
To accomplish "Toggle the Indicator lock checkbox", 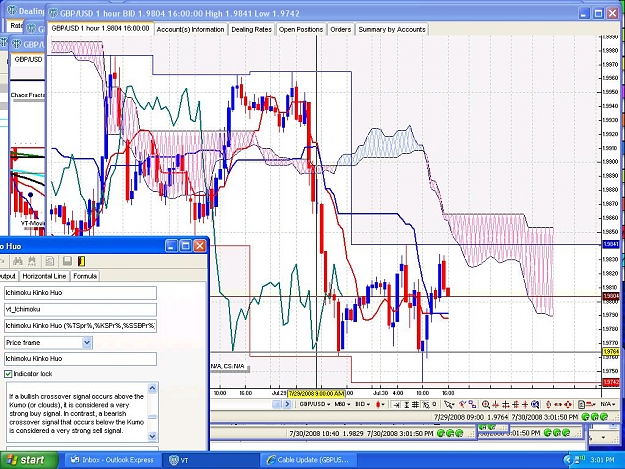I will pyautogui.click(x=8, y=374).
